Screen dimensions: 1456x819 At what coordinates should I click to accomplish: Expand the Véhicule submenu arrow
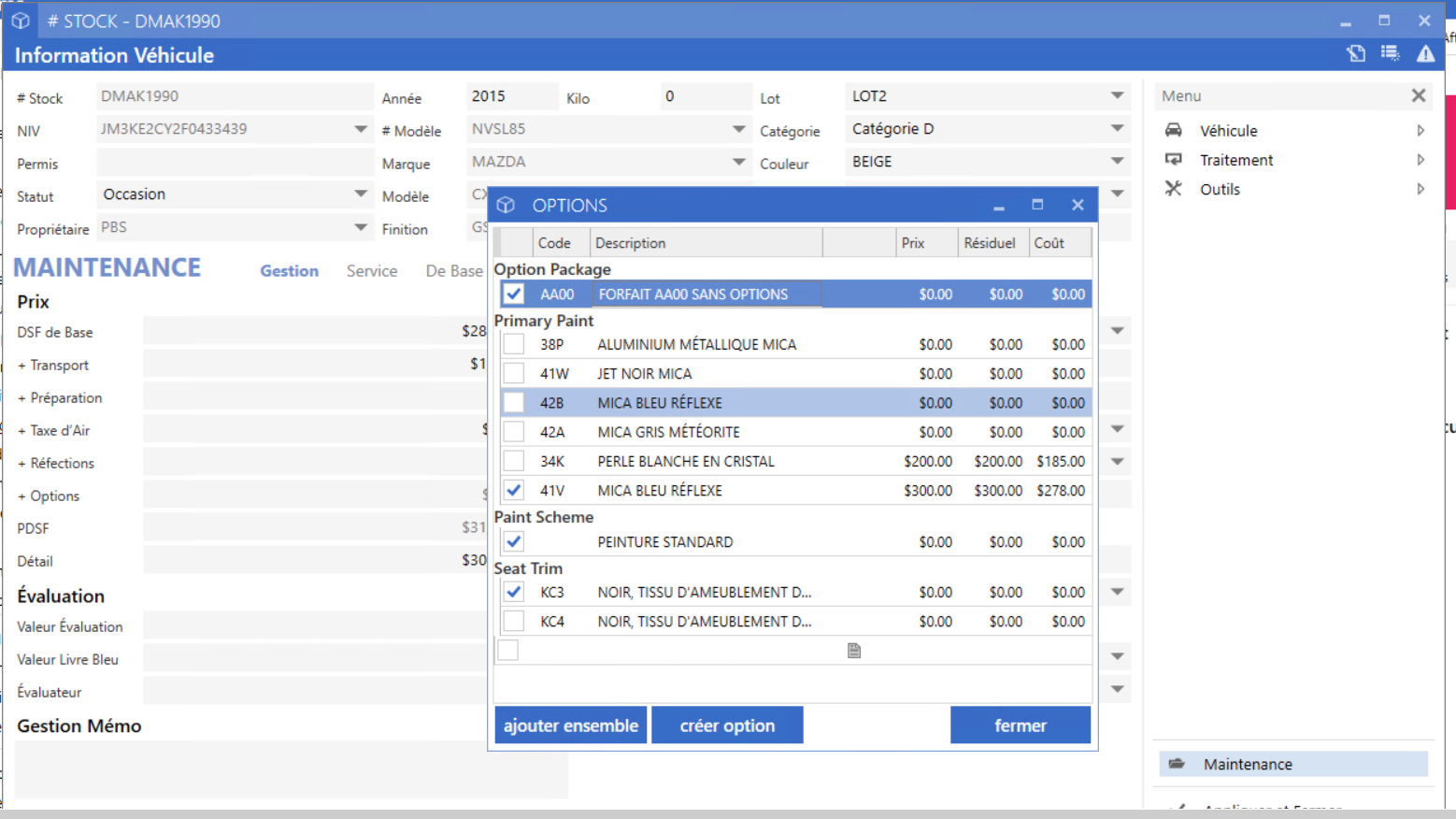[1420, 130]
